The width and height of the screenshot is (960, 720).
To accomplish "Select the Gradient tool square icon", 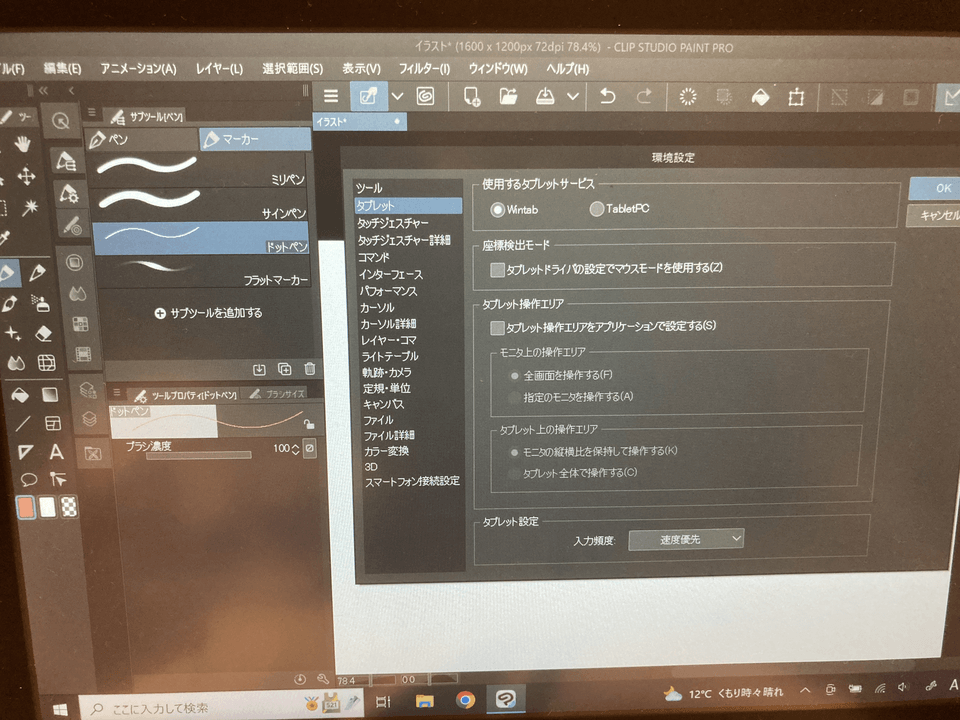I will tap(50, 395).
